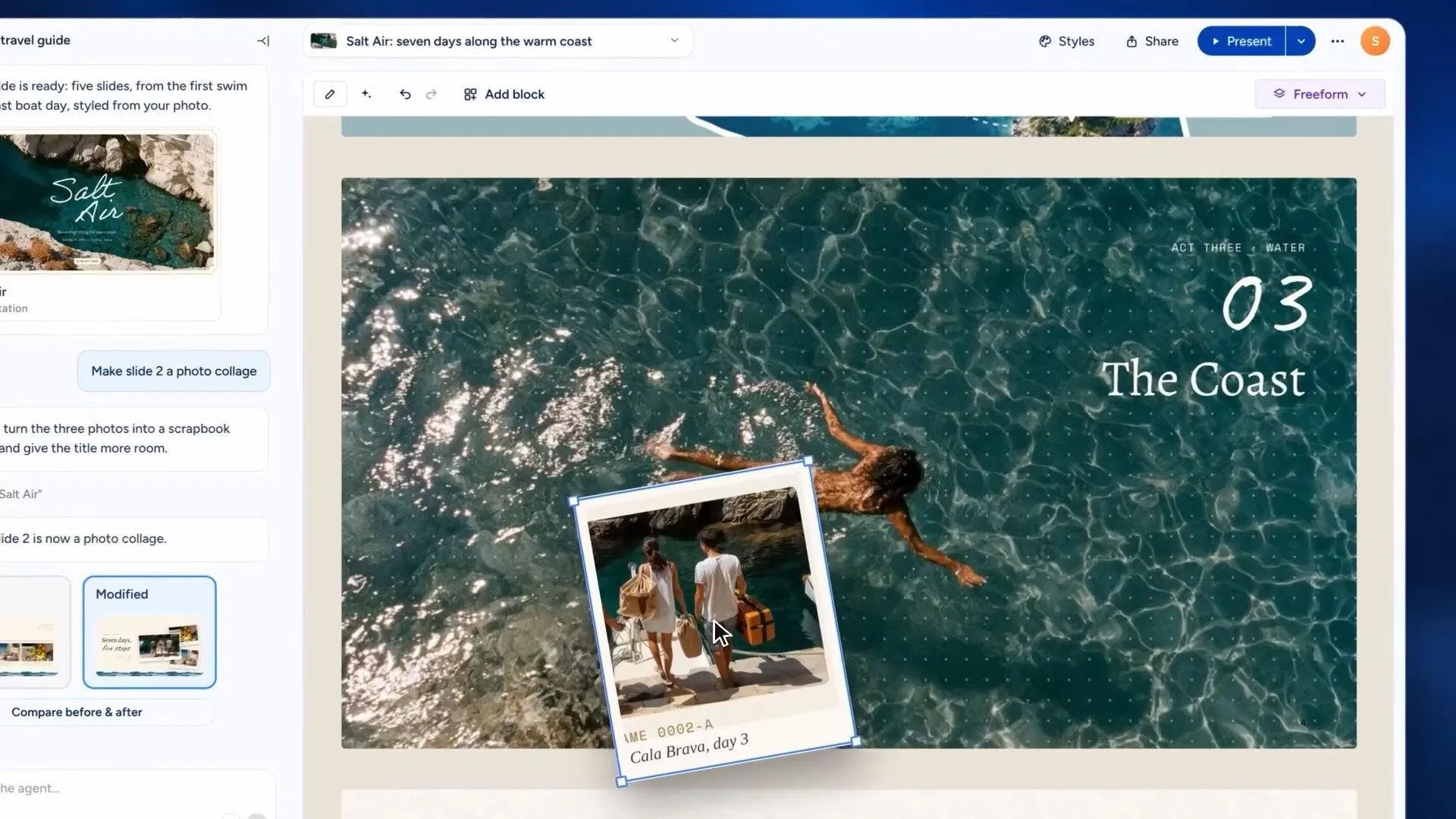Expand the presentation title dropdown chevron
The height and width of the screenshot is (819, 1456).
tap(674, 40)
